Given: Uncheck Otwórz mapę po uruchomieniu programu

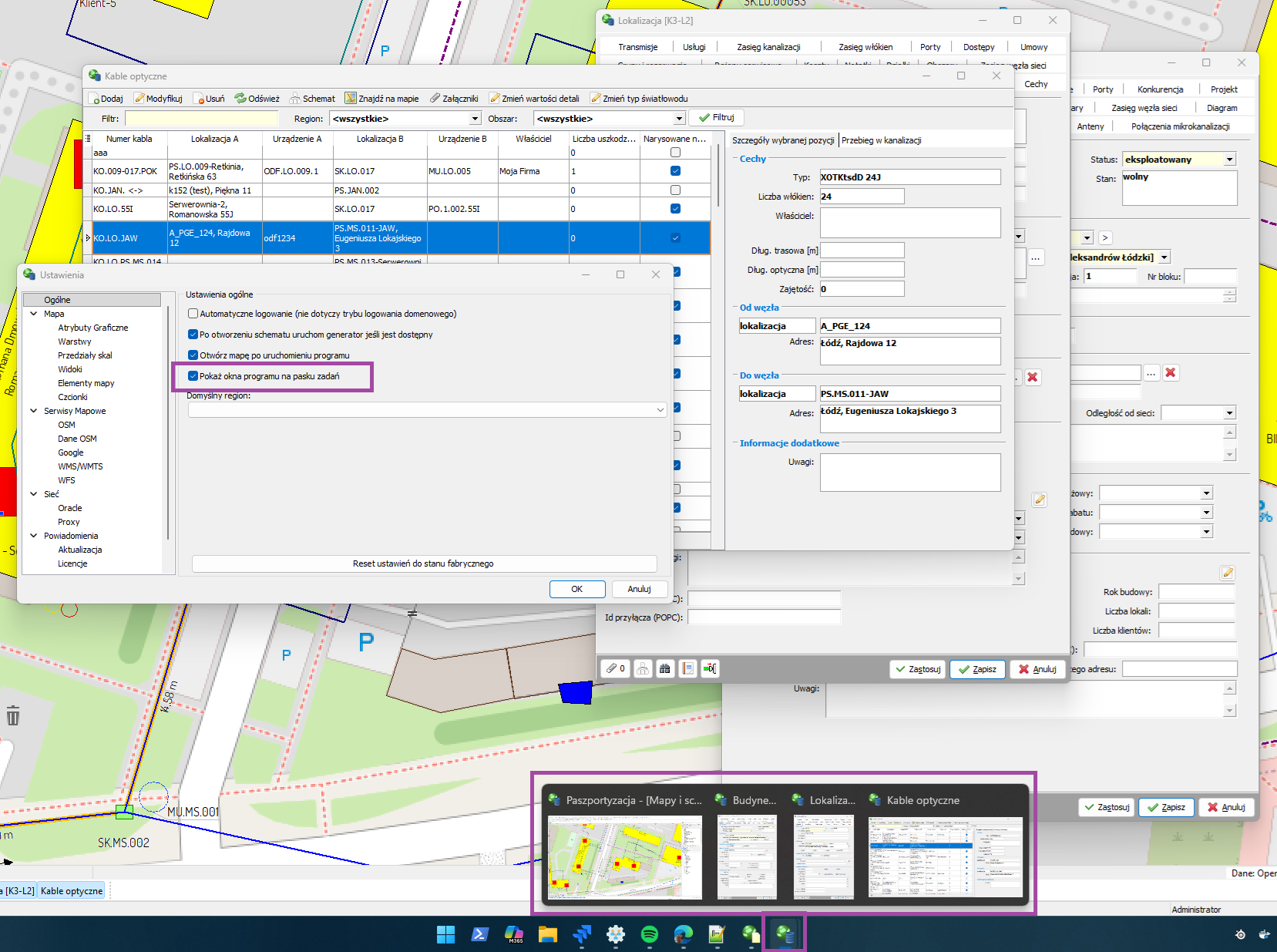Looking at the screenshot, I should [193, 355].
